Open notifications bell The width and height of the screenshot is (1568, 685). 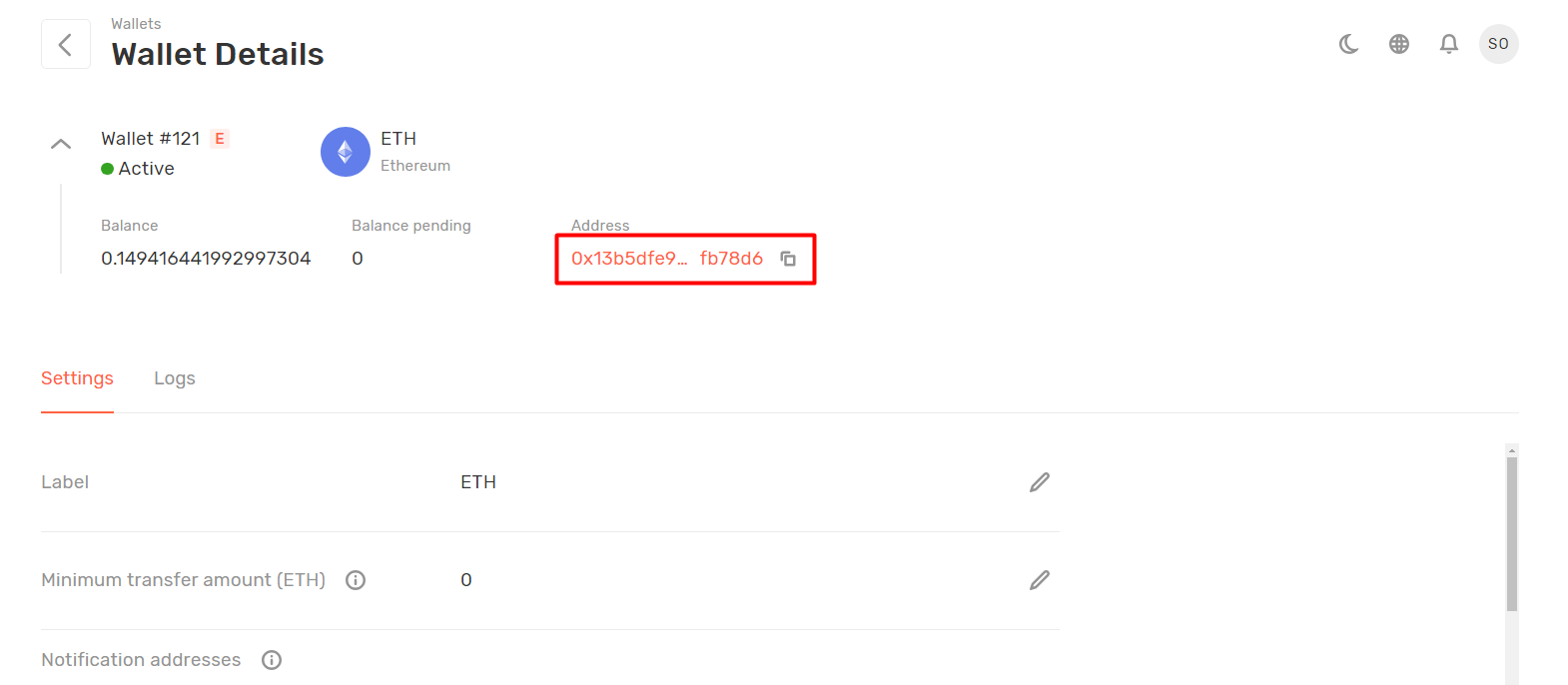[1448, 44]
